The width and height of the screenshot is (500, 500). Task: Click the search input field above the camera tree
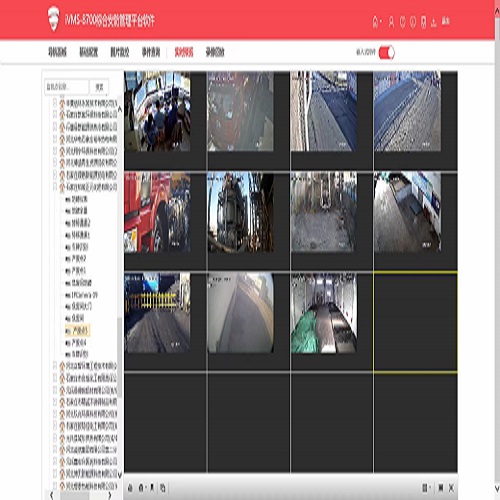(67, 87)
